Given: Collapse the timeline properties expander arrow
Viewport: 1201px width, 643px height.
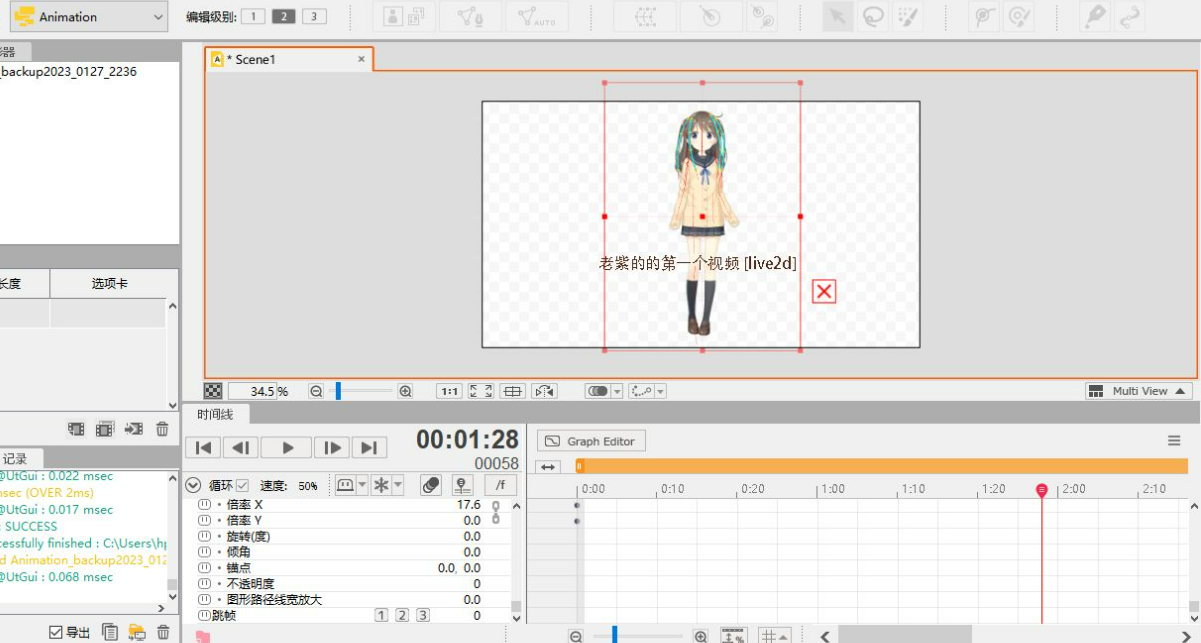Looking at the screenshot, I should pos(194,486).
